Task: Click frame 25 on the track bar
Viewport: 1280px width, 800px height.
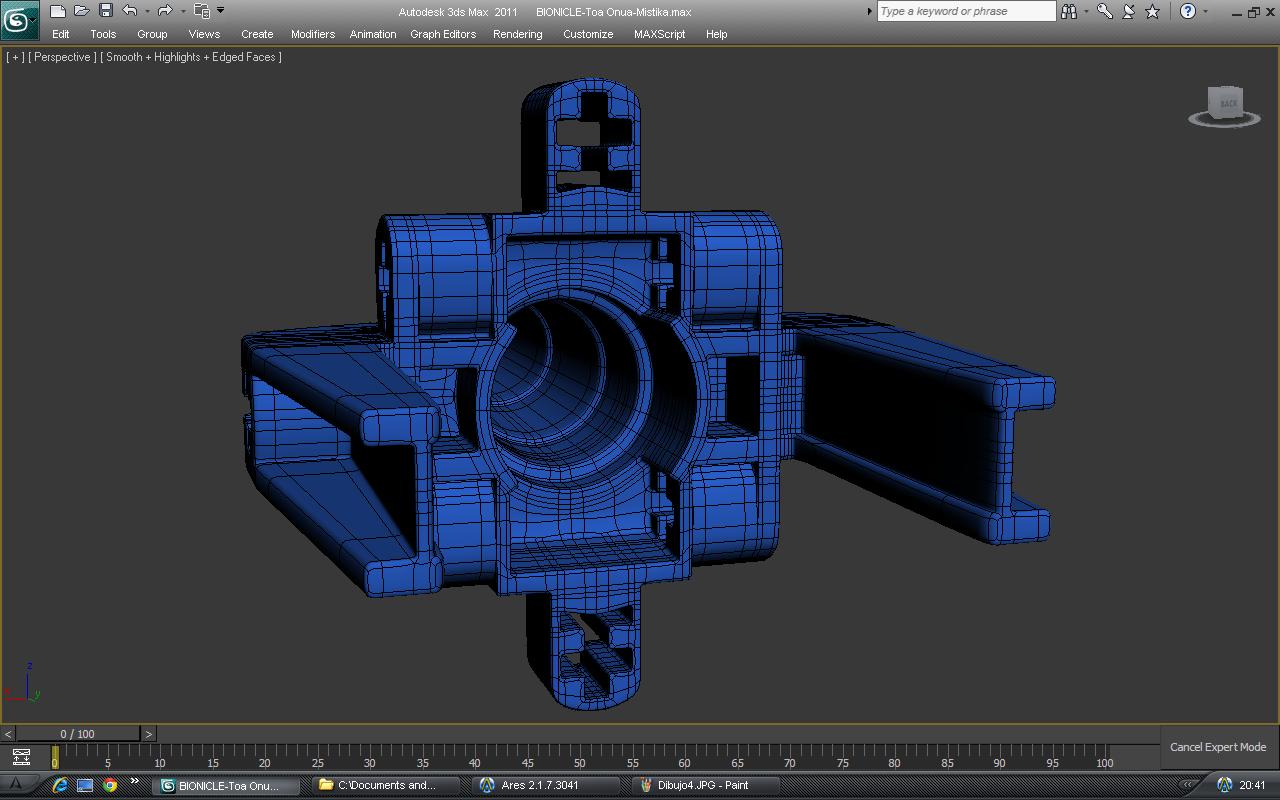Action: [317, 762]
